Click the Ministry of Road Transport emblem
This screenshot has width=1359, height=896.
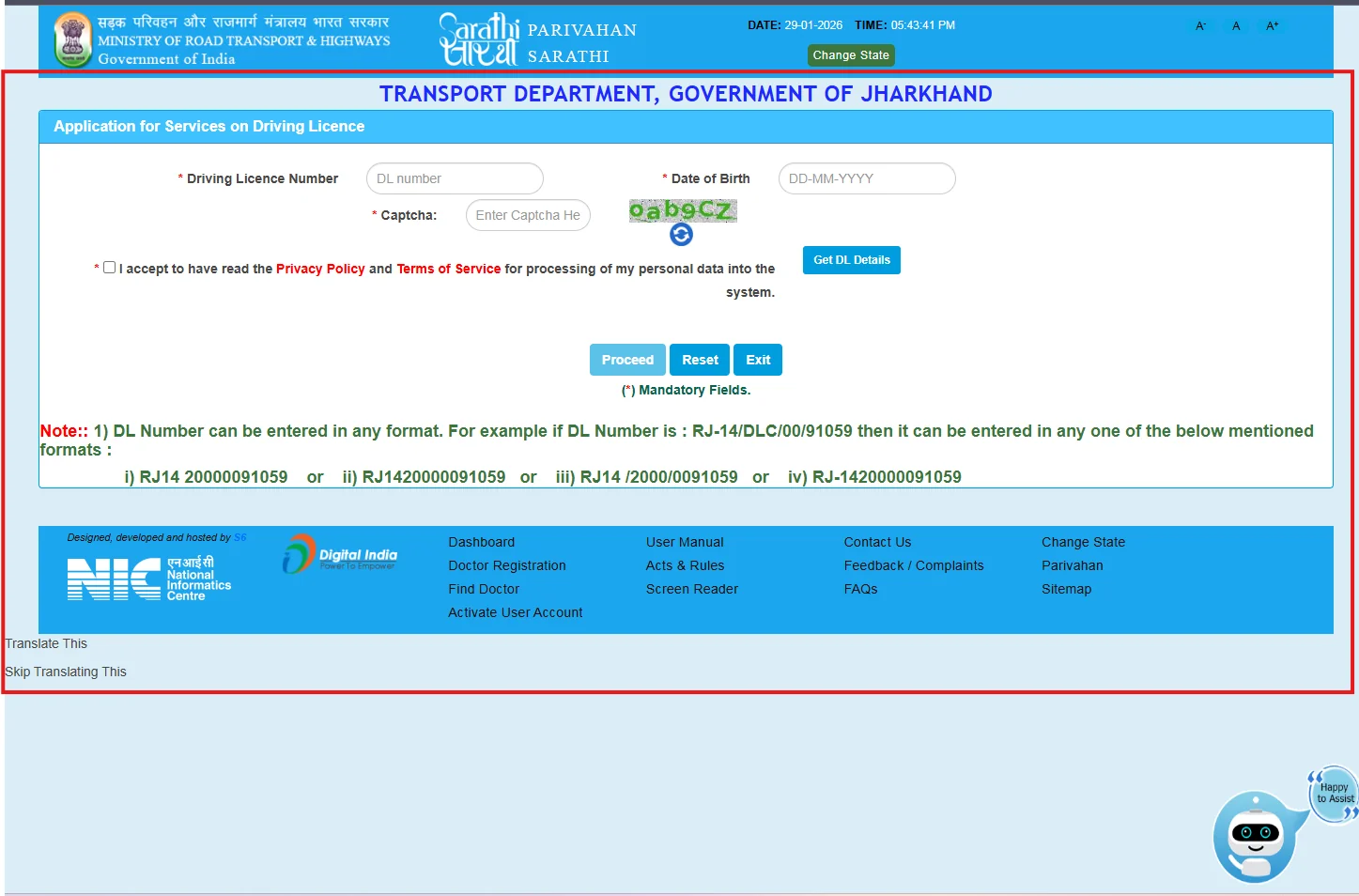(x=72, y=40)
